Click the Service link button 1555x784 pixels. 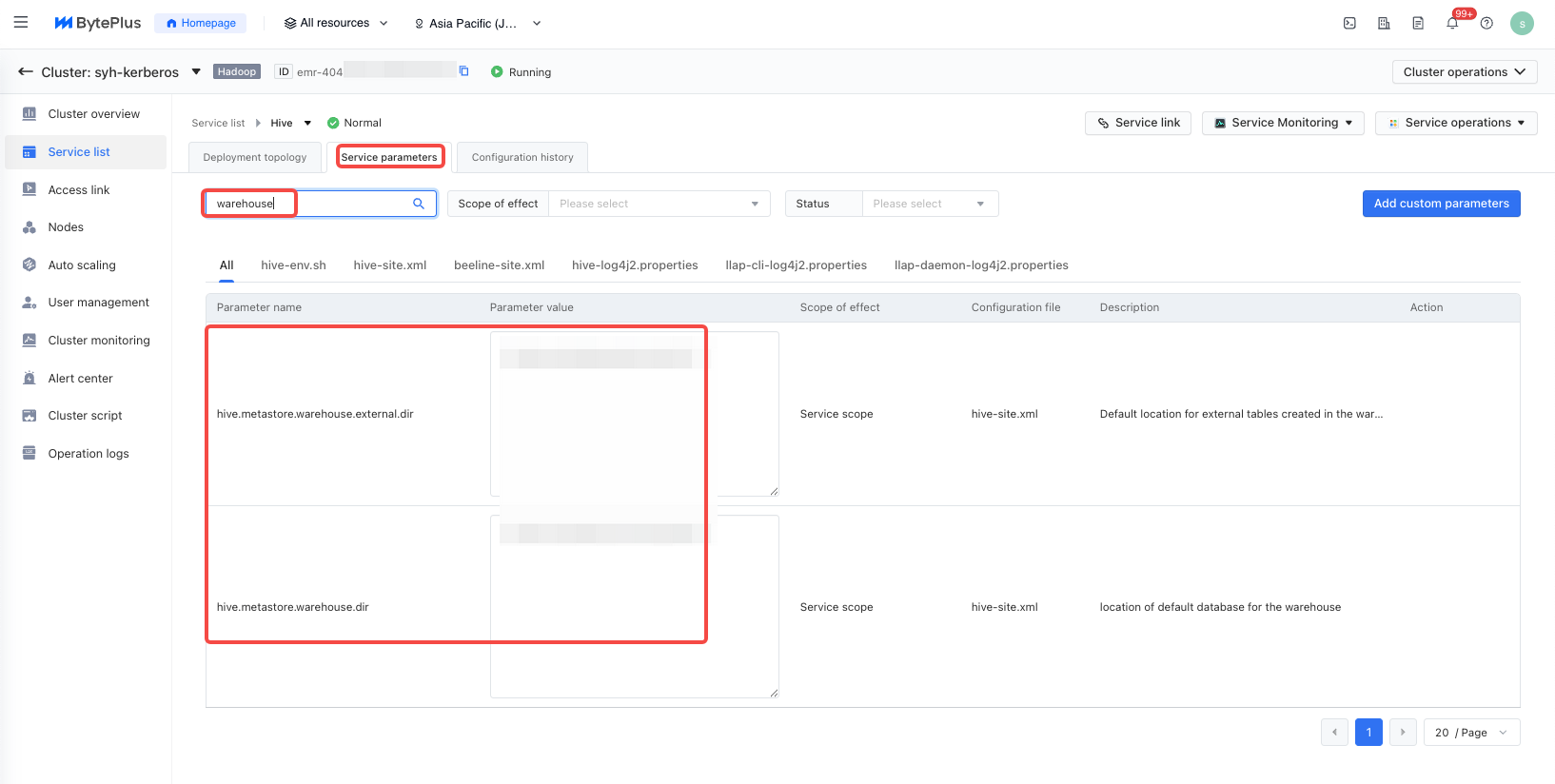coord(1137,123)
